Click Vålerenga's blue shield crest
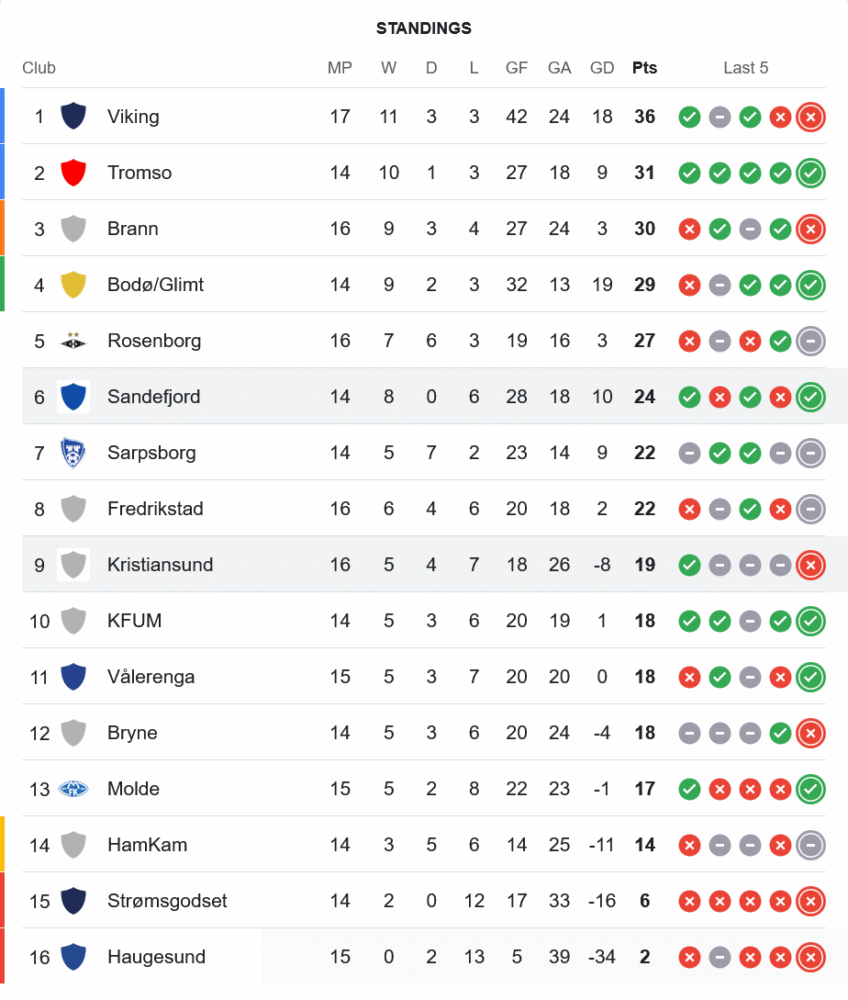This screenshot has height=1000, width=848. click(x=72, y=676)
